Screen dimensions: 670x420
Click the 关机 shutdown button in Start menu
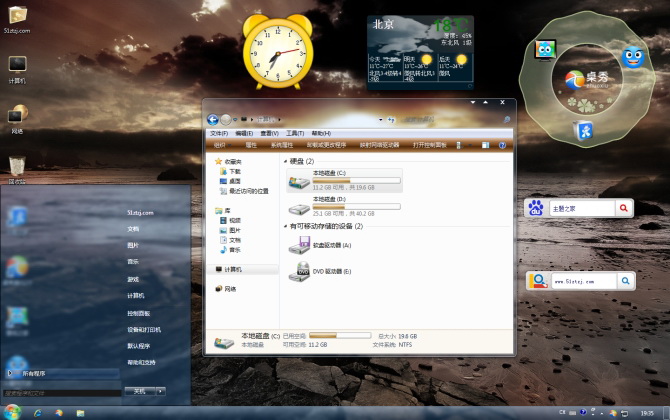(137, 391)
